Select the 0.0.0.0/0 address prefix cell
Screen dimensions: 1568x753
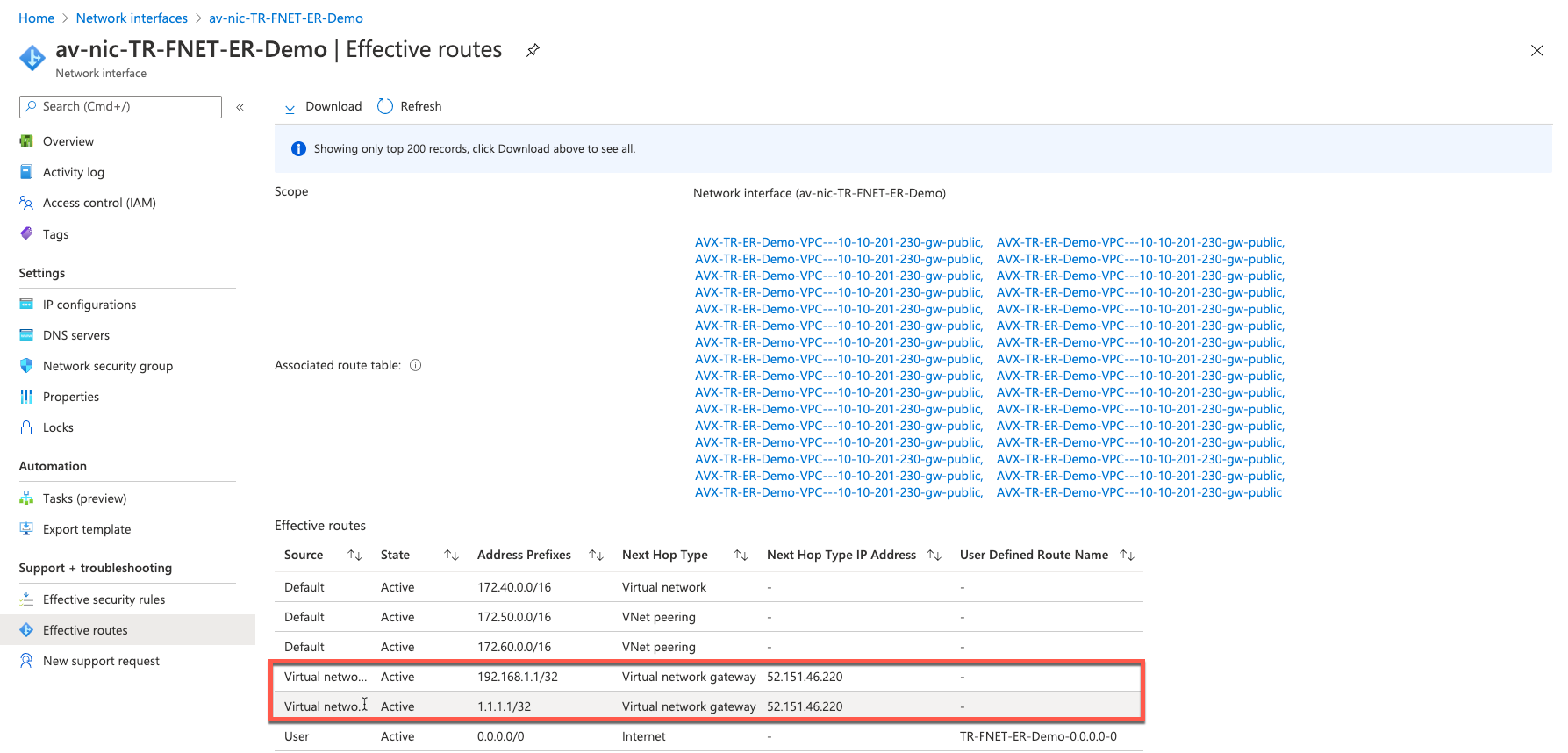point(501,736)
